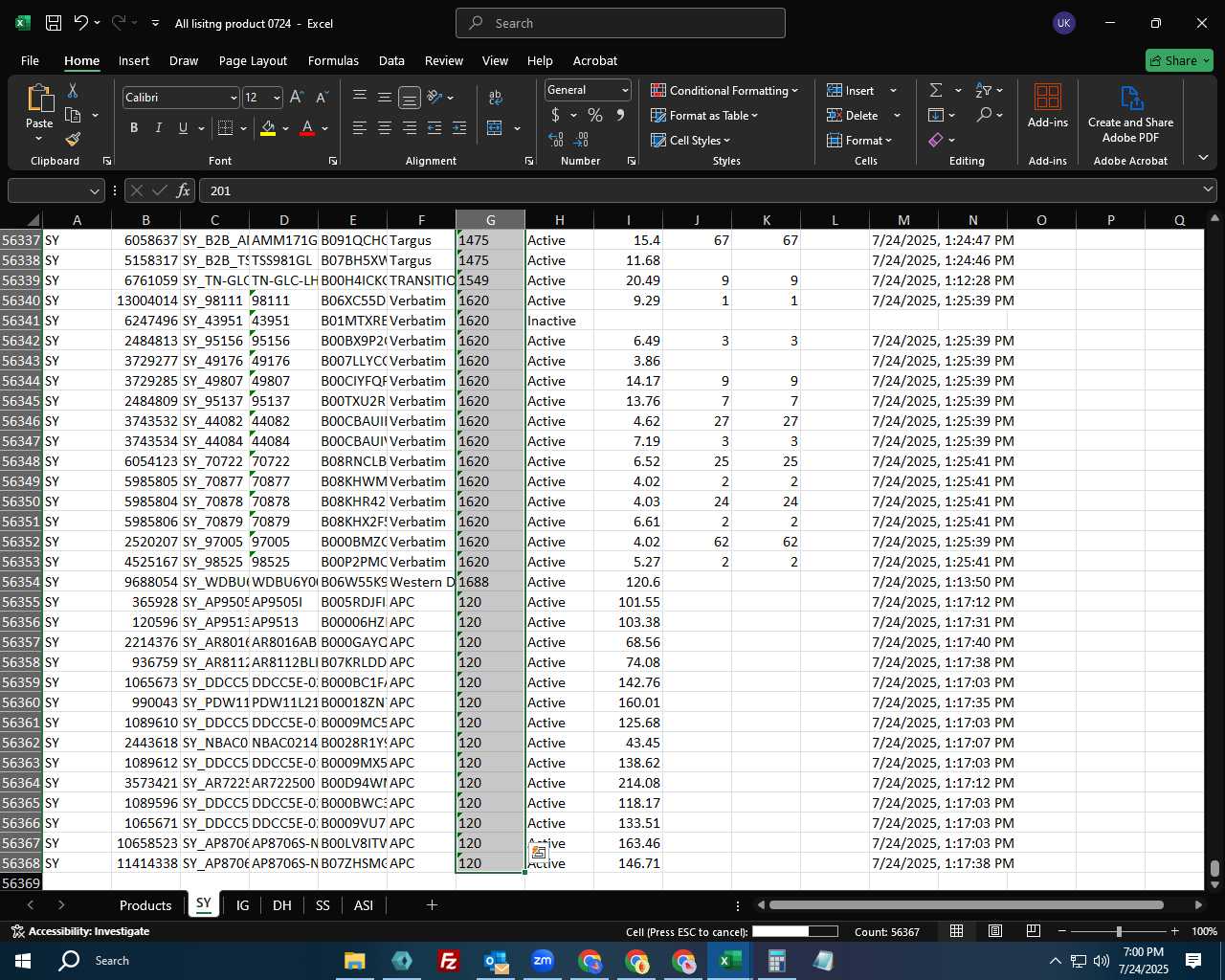Click Accessibility: Investigate in status bar
This screenshot has width=1225, height=980.
click(80, 931)
